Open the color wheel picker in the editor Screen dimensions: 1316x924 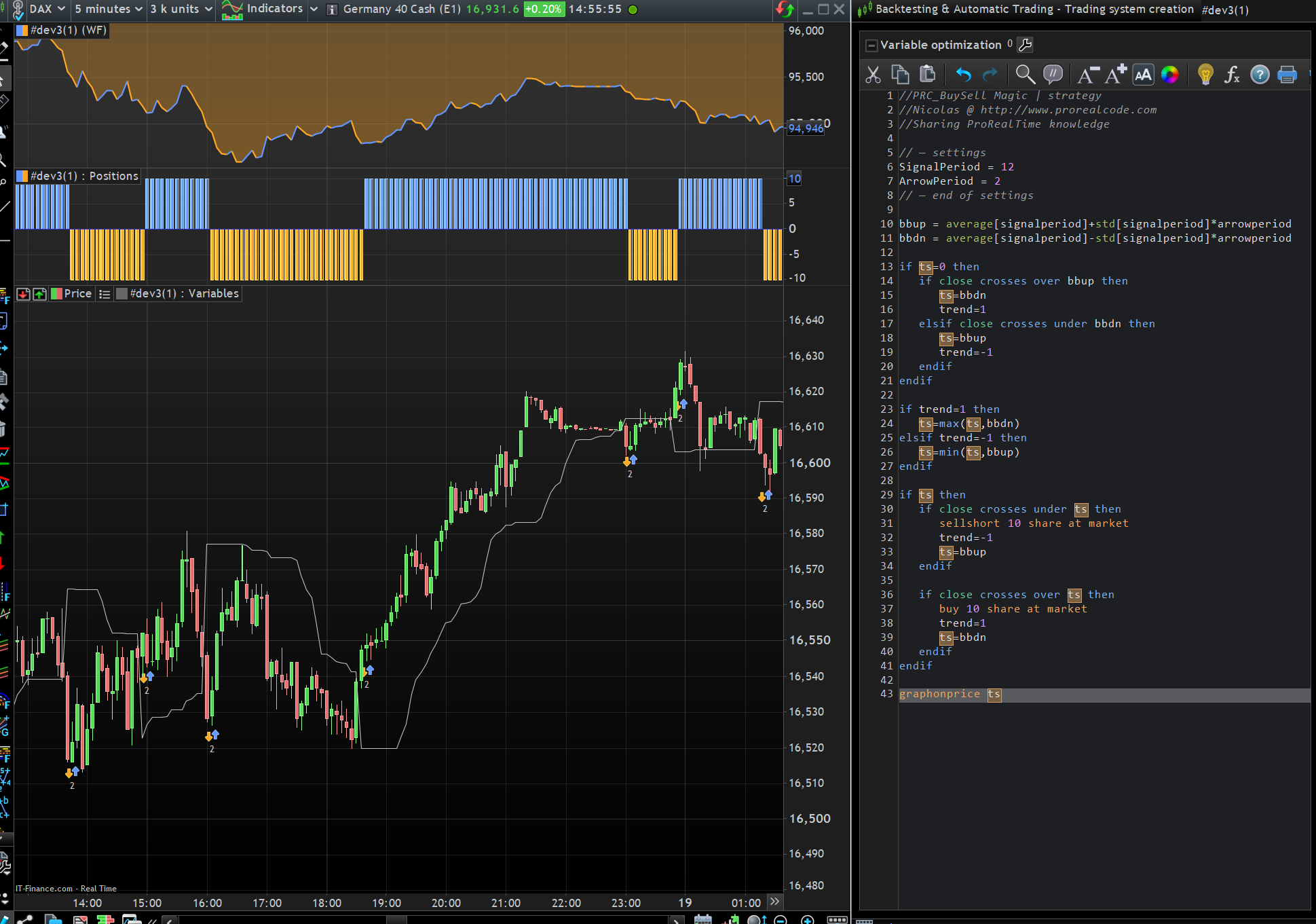1169,75
